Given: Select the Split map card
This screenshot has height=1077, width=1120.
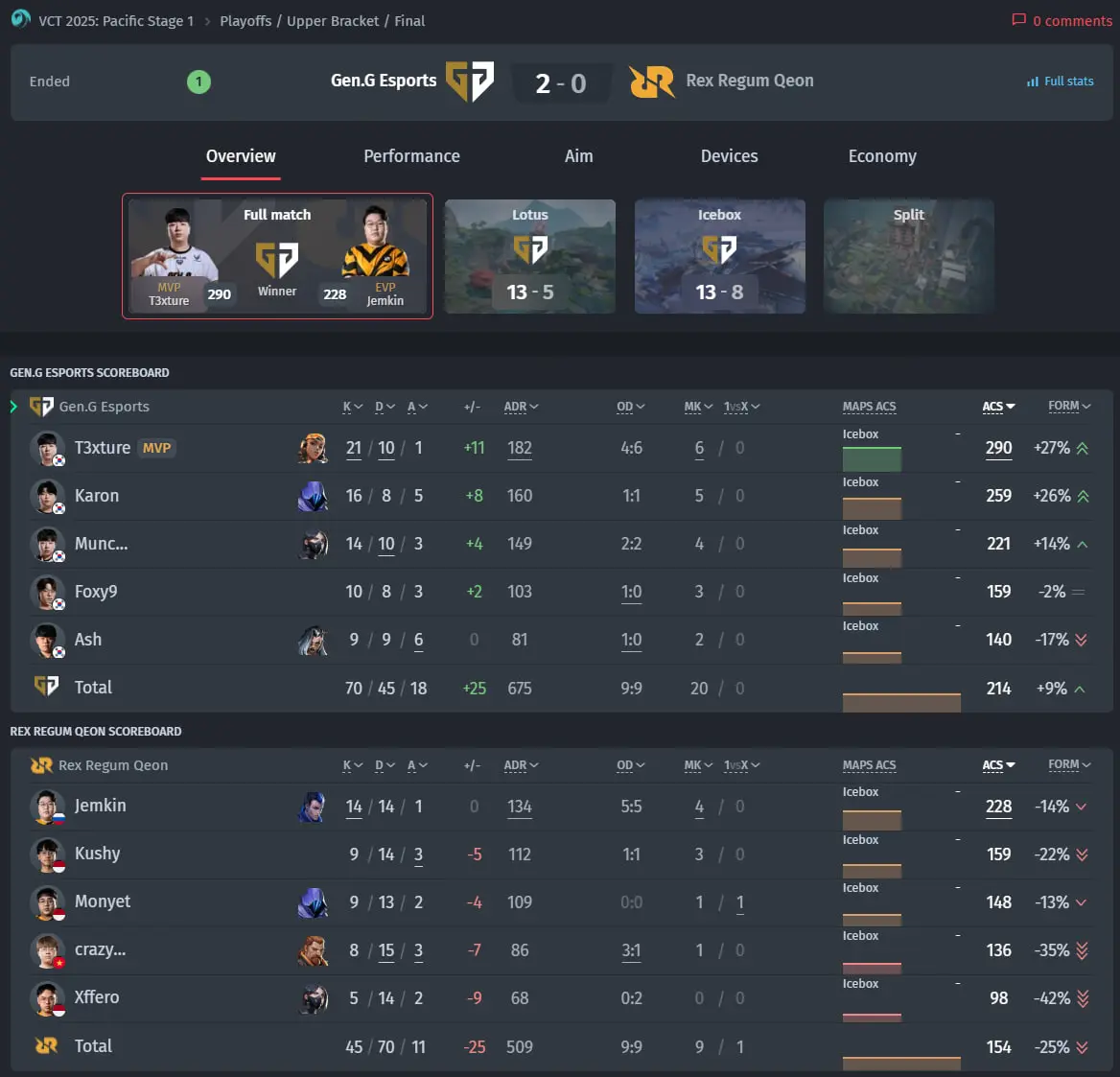Looking at the screenshot, I should coord(909,256).
